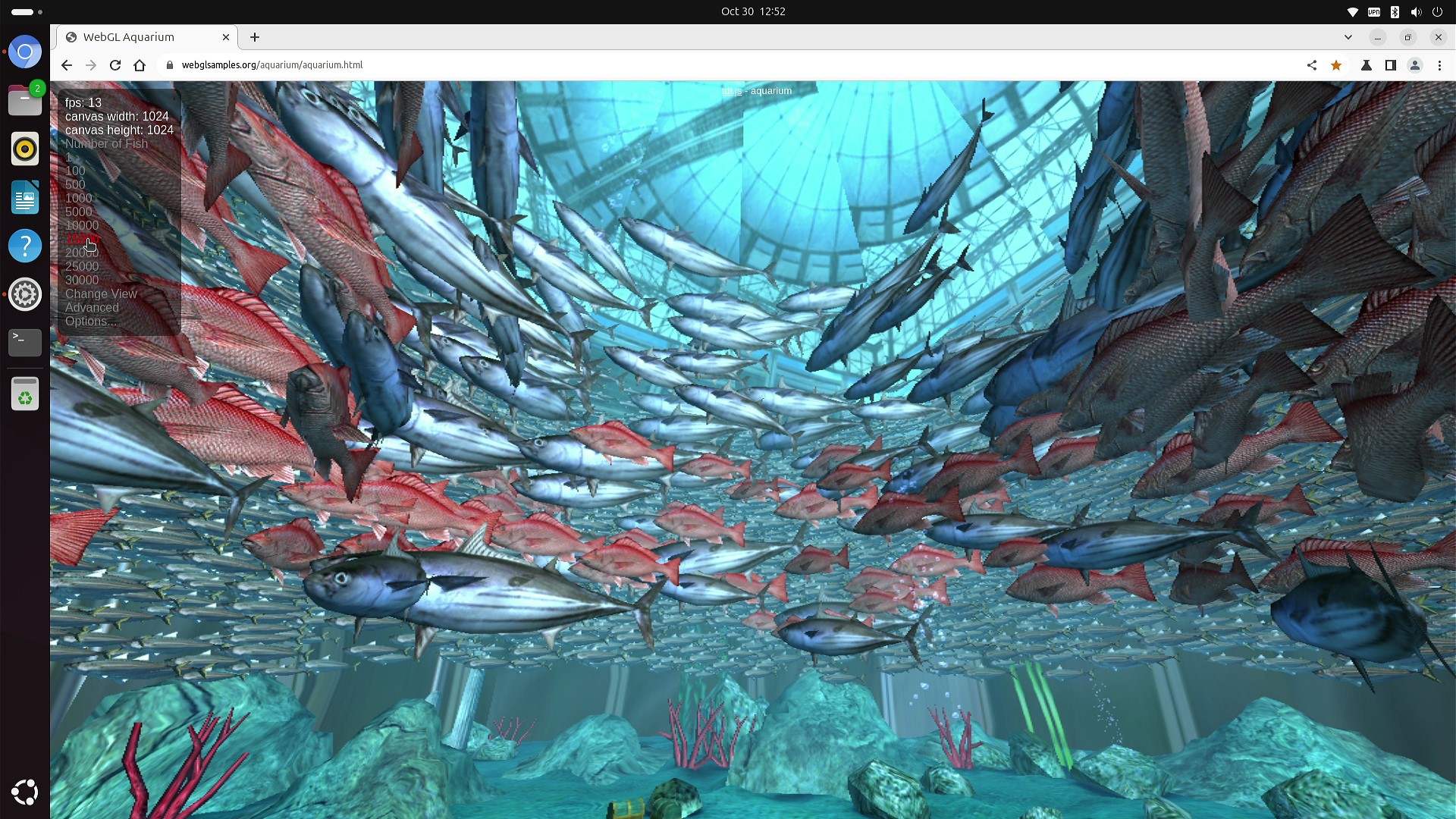Open Terminal from the Ubuntu dock
The image size is (1456, 819).
point(25,342)
